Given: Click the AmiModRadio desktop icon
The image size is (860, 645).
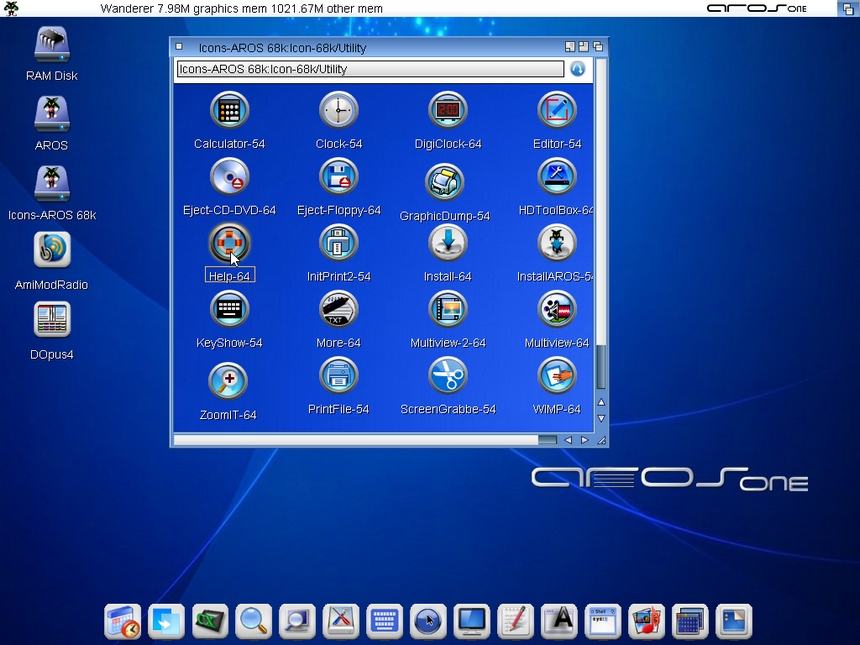Looking at the screenshot, I should tap(52, 250).
